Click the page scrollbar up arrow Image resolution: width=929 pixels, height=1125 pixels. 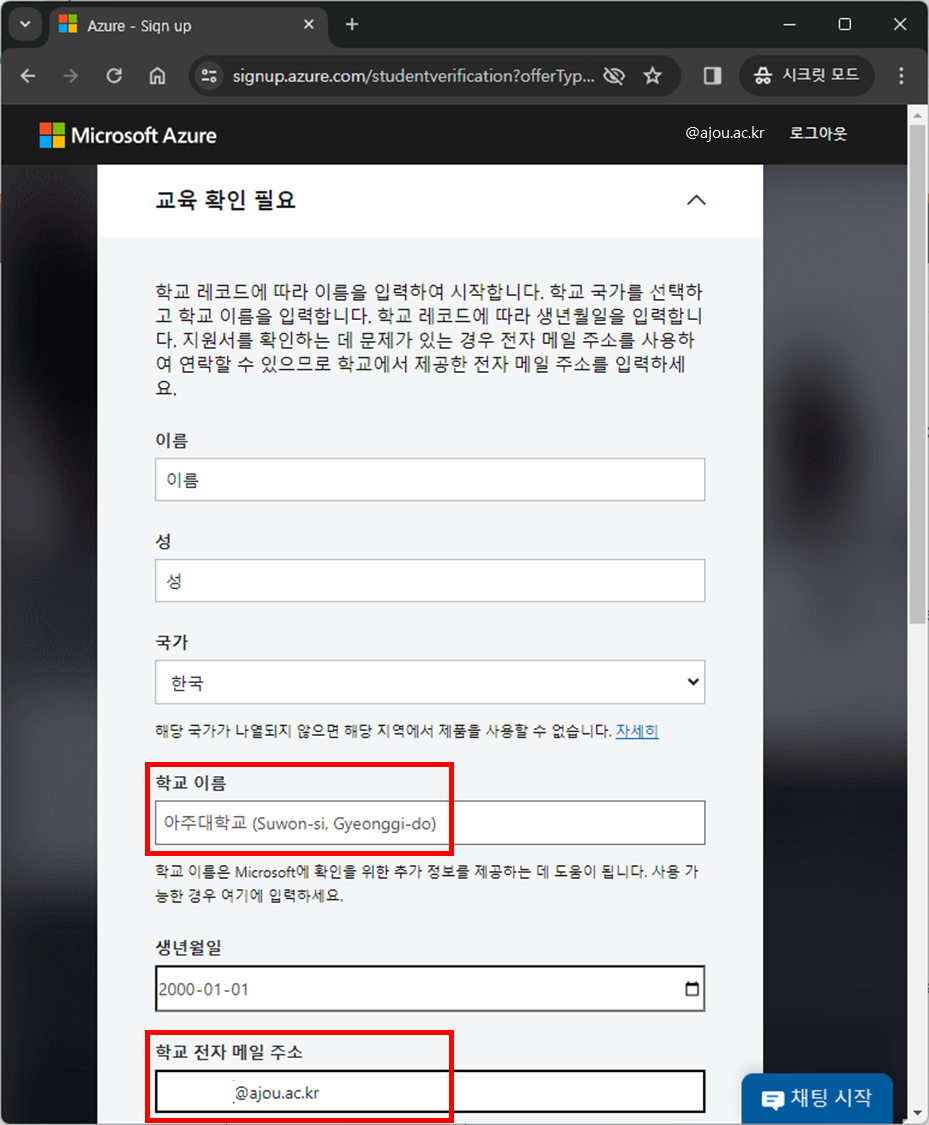click(918, 115)
